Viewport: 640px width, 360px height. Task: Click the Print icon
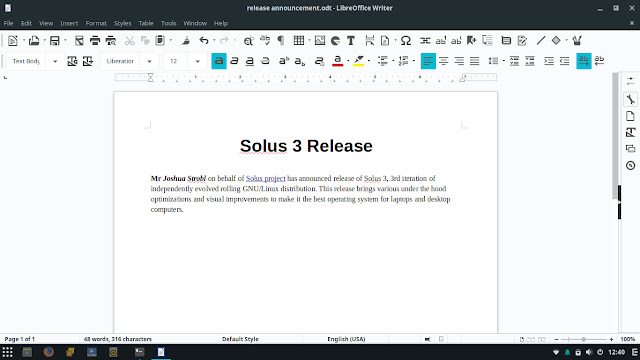(95, 40)
